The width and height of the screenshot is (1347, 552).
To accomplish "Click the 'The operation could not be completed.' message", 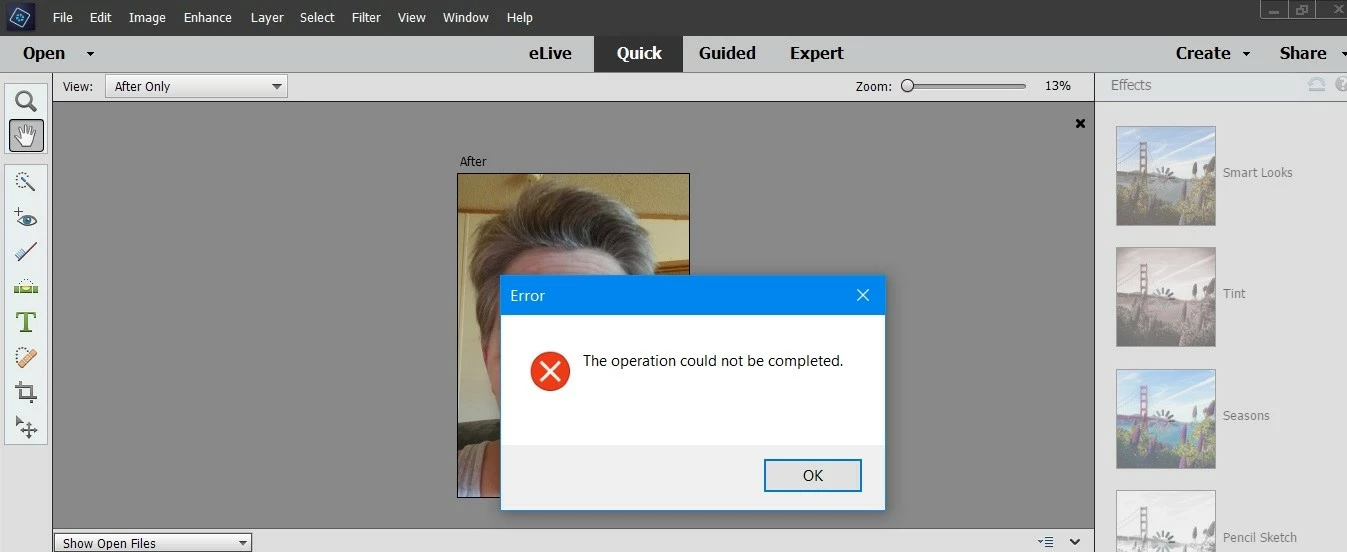I will click(x=713, y=361).
